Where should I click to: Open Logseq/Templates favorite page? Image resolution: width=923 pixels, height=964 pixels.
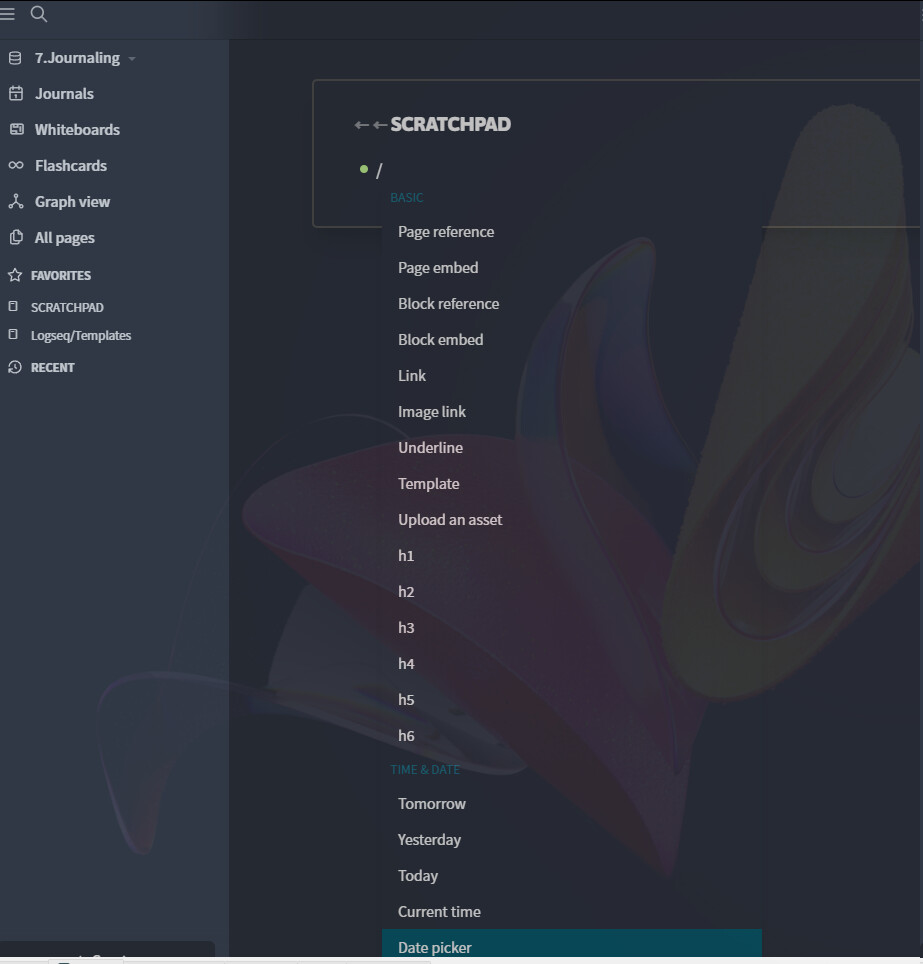pos(81,336)
